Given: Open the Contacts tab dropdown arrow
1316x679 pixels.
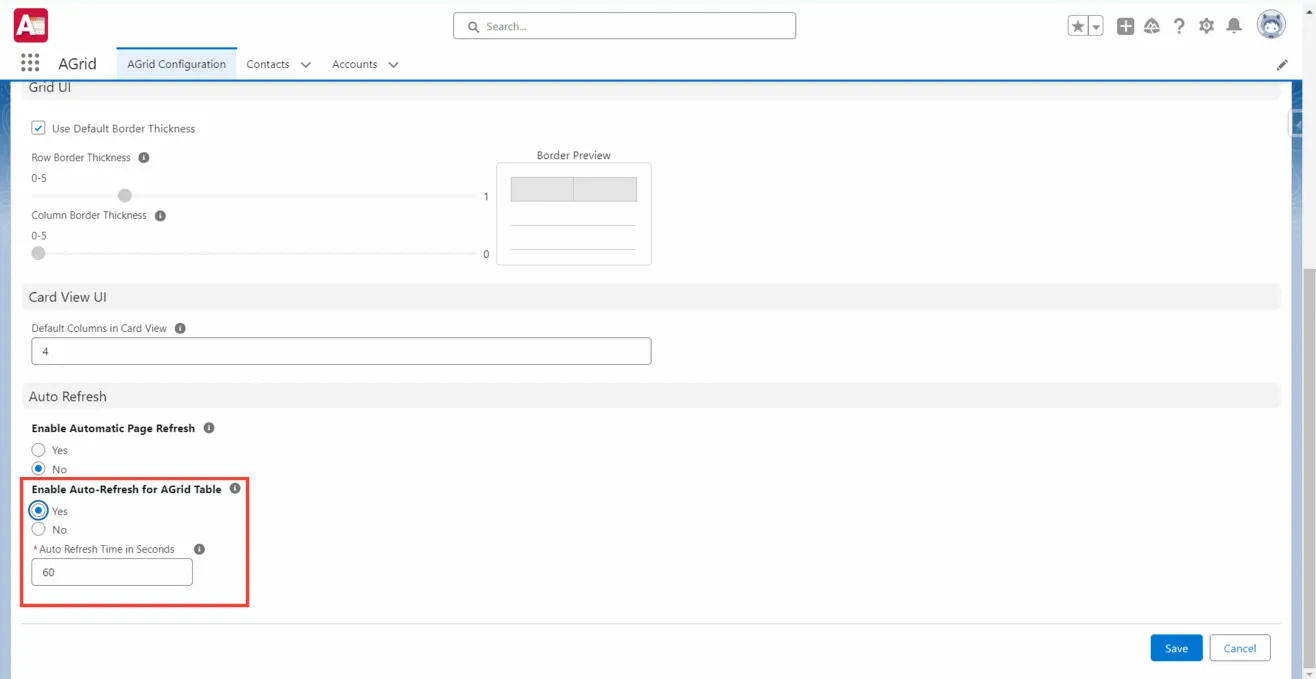Looking at the screenshot, I should coord(305,63).
